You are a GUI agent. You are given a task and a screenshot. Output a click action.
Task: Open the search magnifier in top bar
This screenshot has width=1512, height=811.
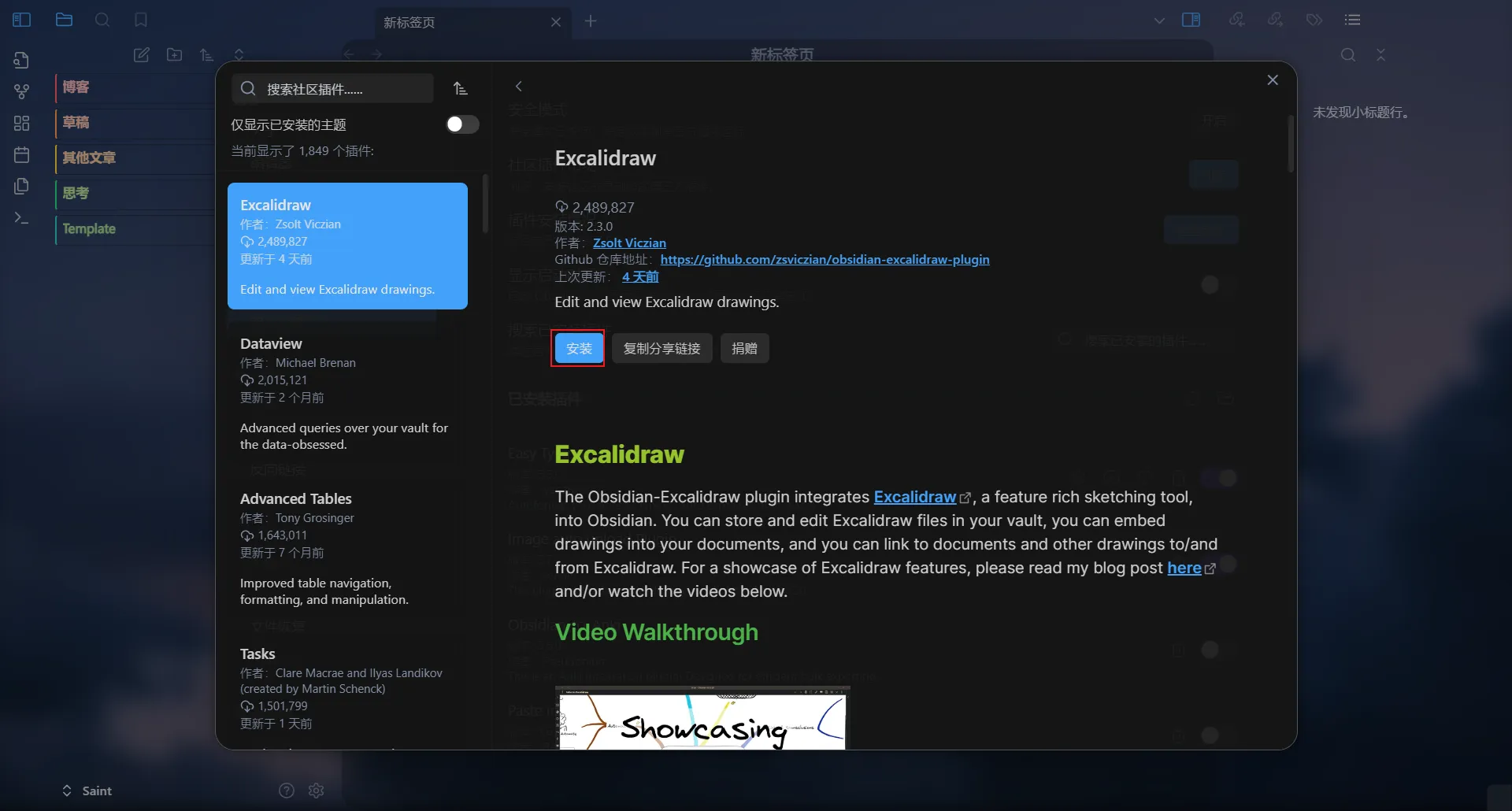tap(102, 20)
